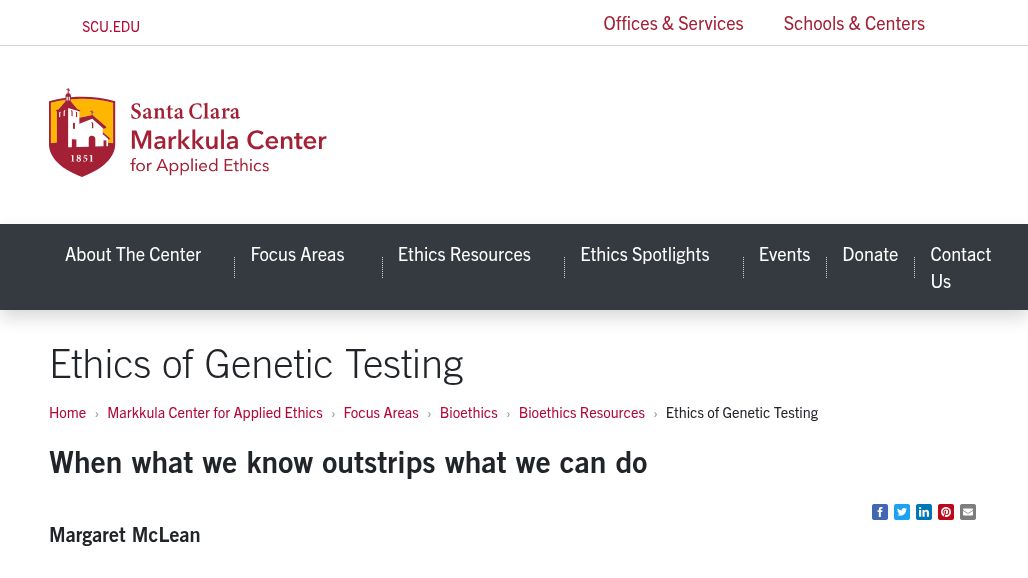
Task: Open Markkula Center for Applied Ethics breadcrumb
Action: [215, 413]
